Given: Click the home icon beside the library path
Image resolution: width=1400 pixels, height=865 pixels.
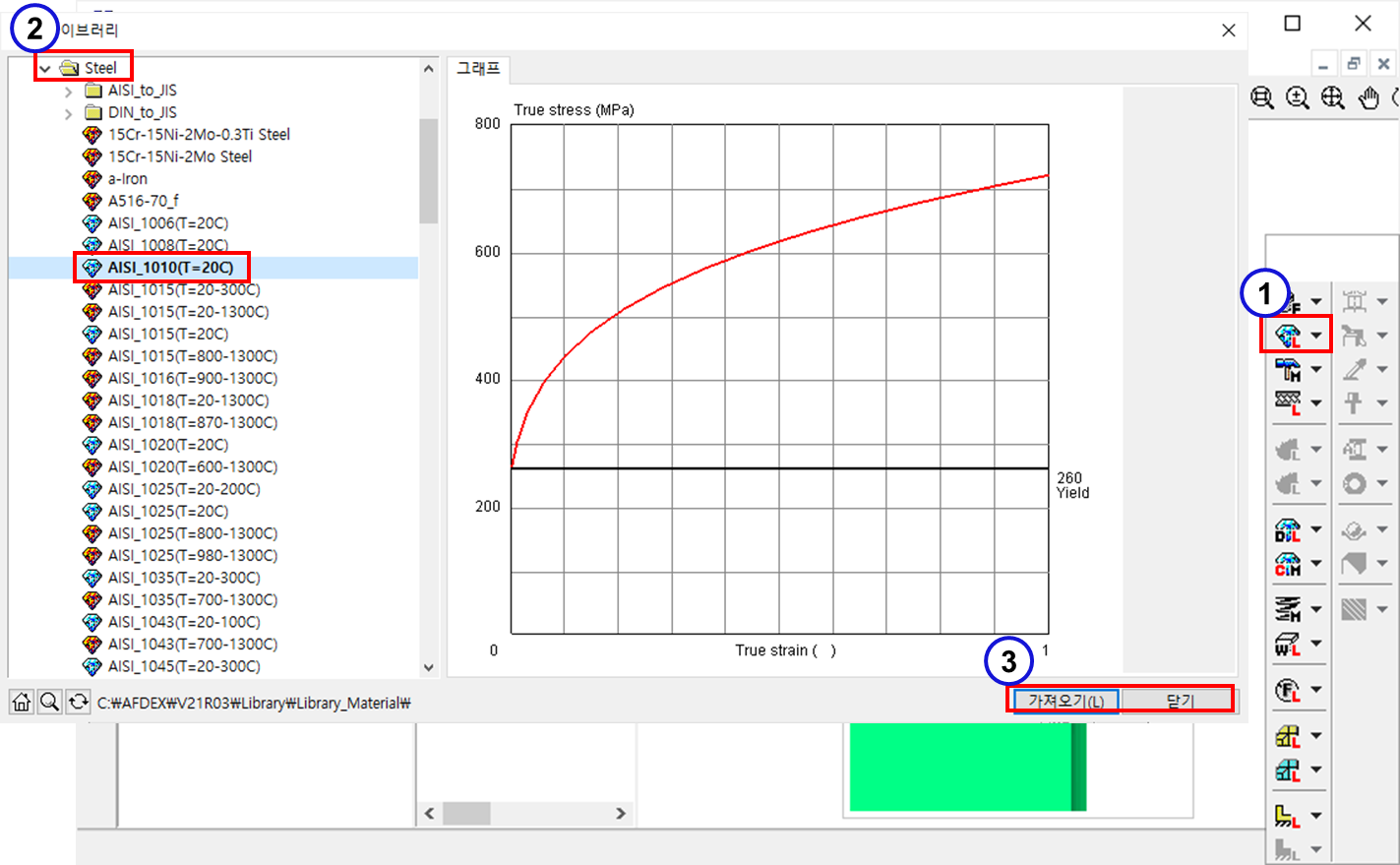Looking at the screenshot, I should click(x=22, y=703).
